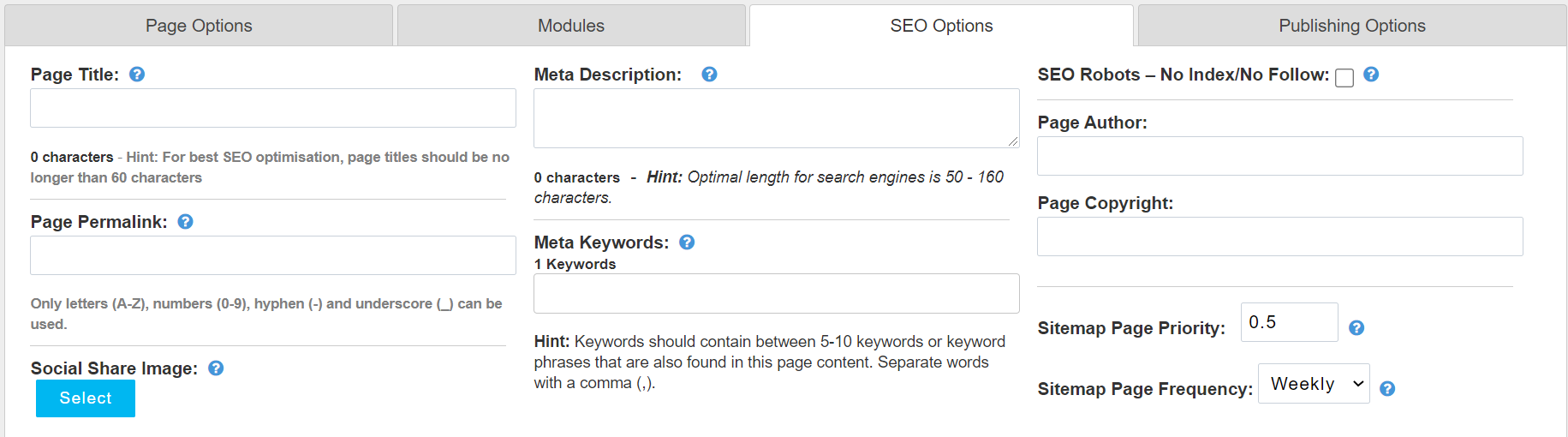Image resolution: width=1568 pixels, height=437 pixels.
Task: Enable SEO Robots No Index/No Follow checkbox
Action: point(1344,78)
